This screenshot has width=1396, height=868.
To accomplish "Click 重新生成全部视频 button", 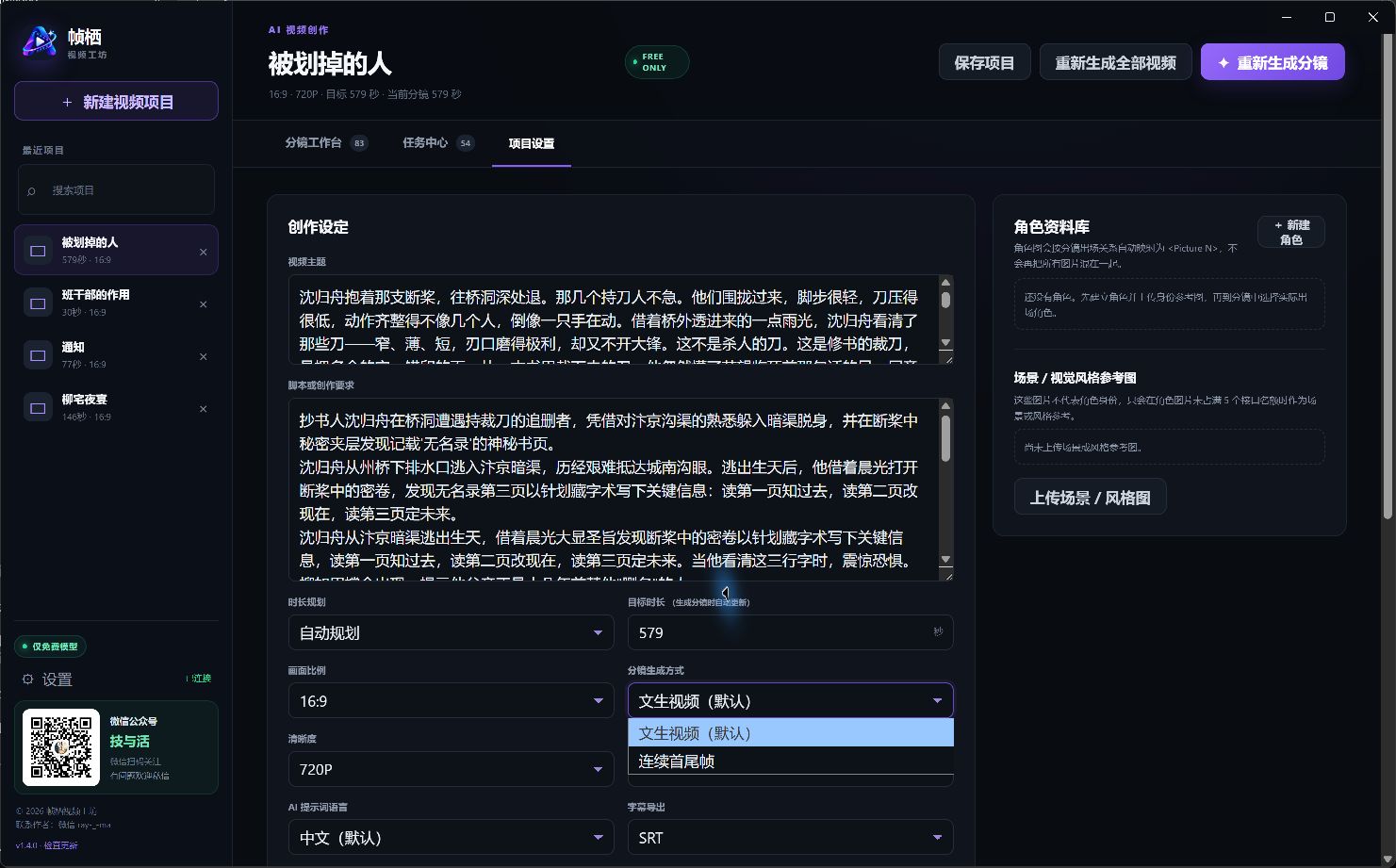I will [x=1115, y=63].
